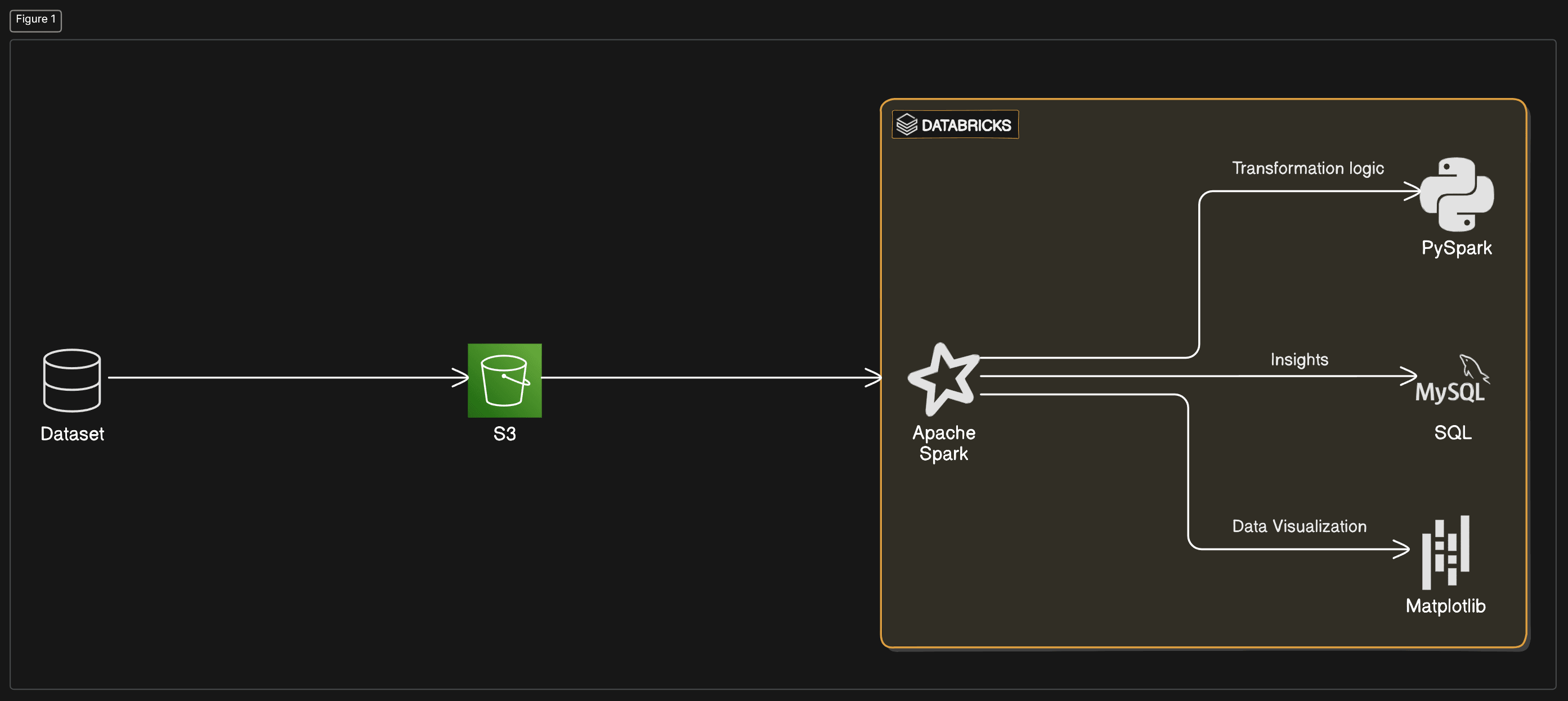Select the 'S3' text label
The image size is (1568, 701).
point(505,434)
